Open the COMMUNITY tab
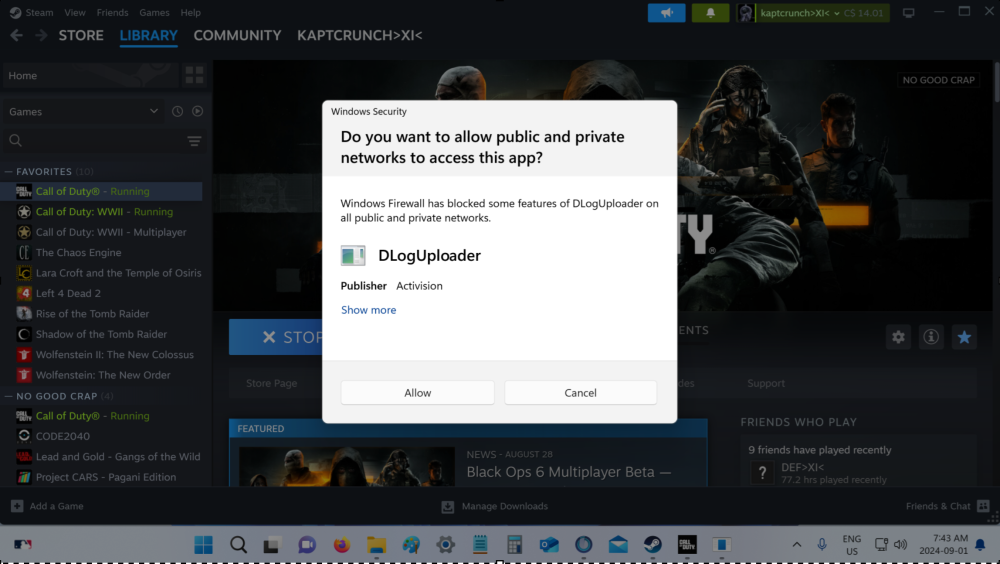This screenshot has height=564, width=1000. pos(237,35)
